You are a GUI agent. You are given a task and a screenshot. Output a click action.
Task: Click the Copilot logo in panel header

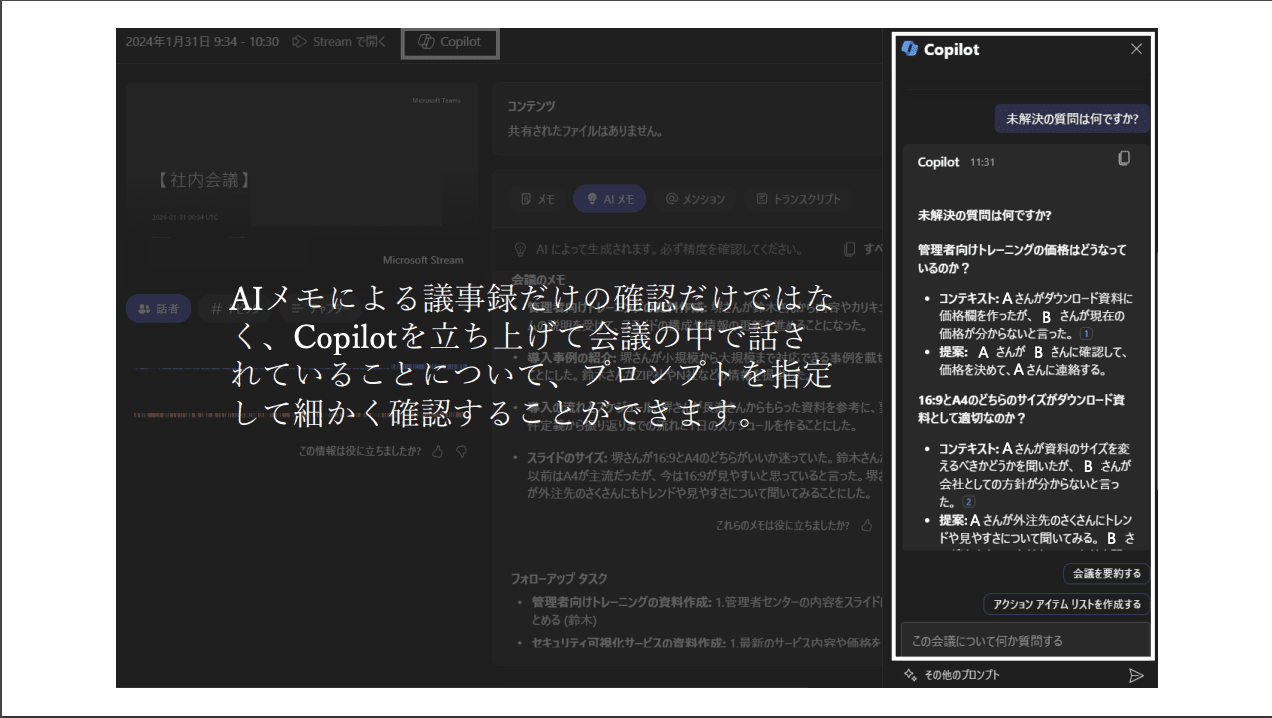click(909, 49)
